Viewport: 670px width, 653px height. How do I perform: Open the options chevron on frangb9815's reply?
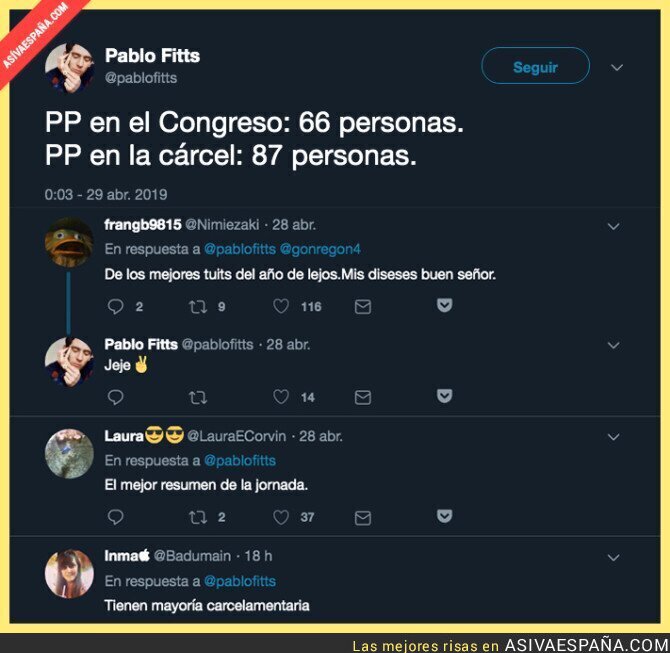click(x=614, y=226)
